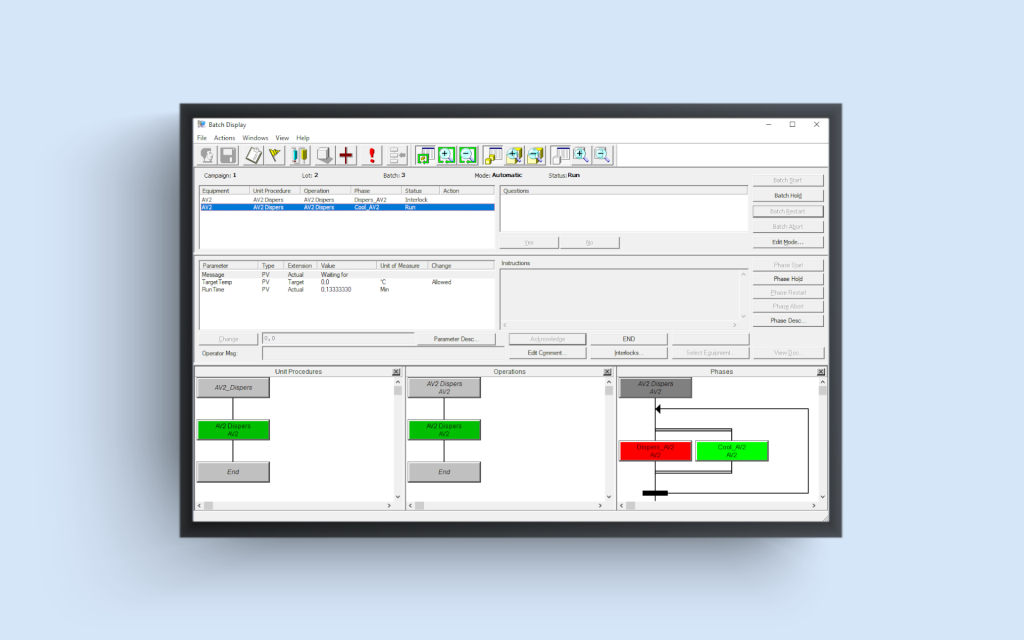Click the Interlocks button

coord(629,352)
